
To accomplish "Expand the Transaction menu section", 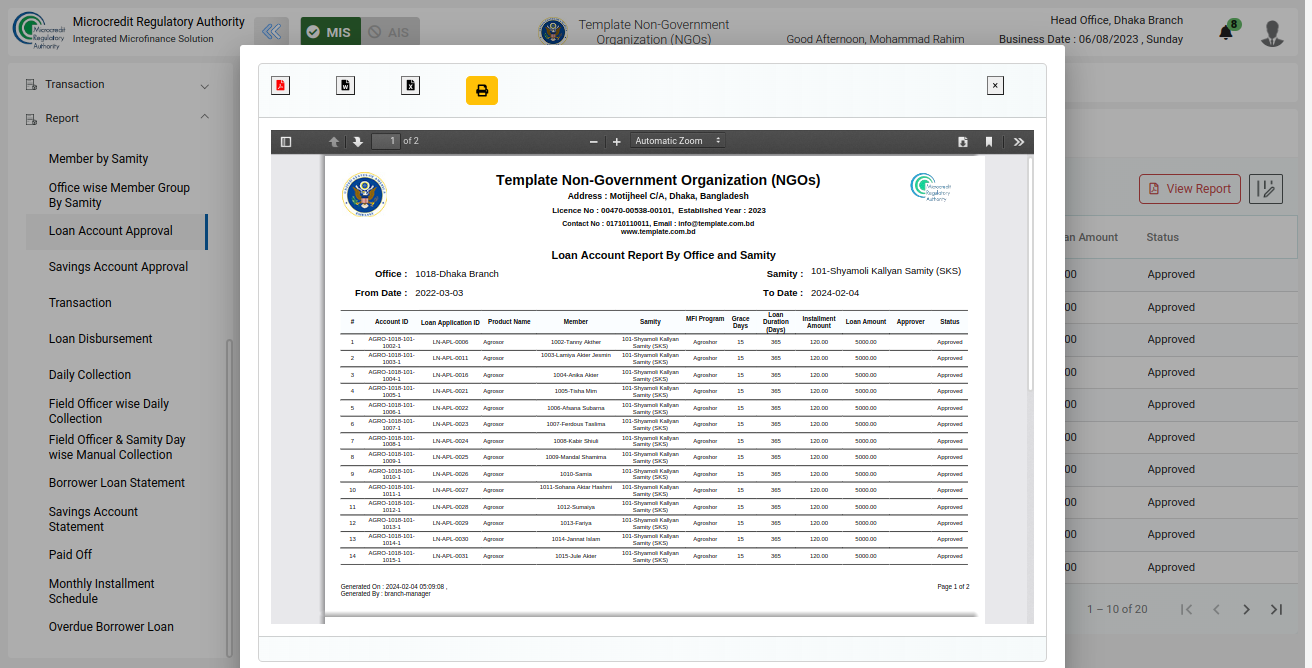I will point(117,85).
